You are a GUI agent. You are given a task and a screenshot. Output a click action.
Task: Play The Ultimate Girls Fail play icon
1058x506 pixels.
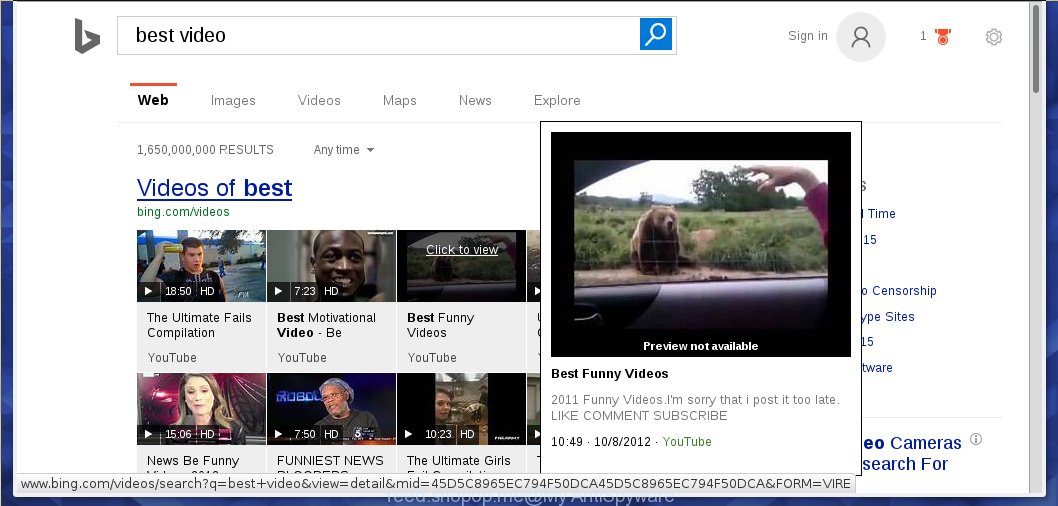(408, 434)
